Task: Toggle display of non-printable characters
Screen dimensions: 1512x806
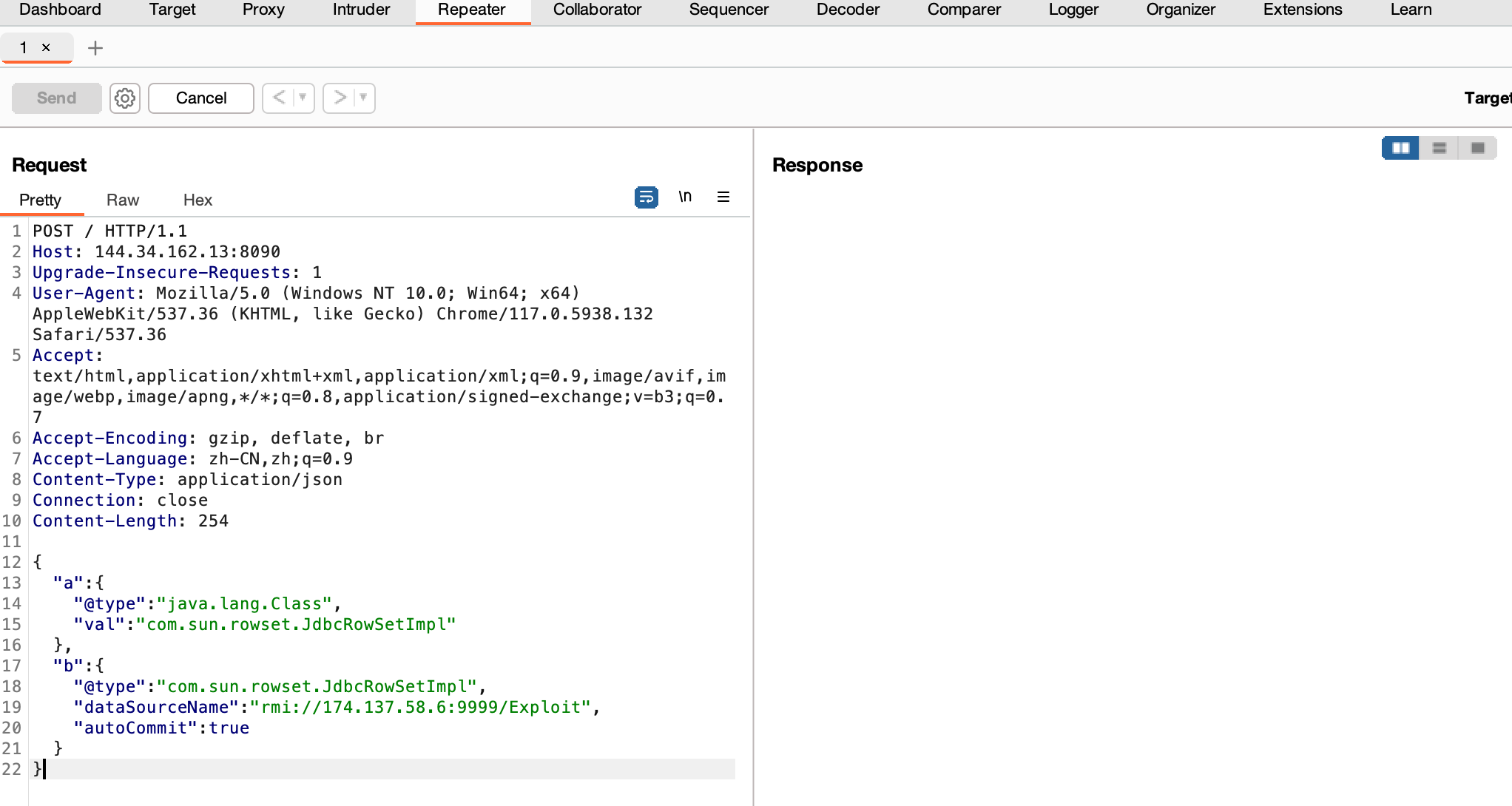Action: coord(685,197)
